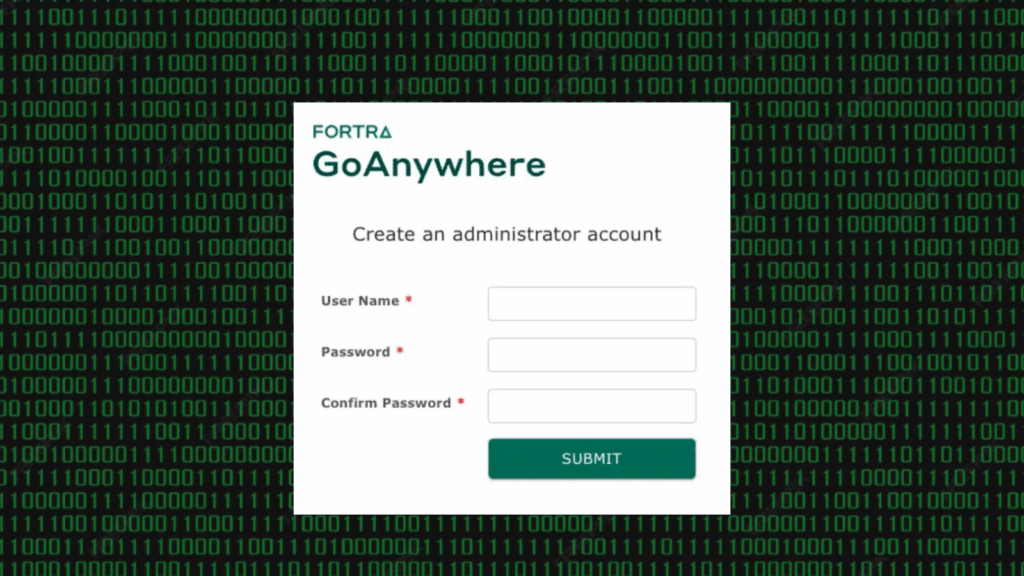Click the Confirm Password label
Screen dimensions: 1024x576
tap(386, 403)
